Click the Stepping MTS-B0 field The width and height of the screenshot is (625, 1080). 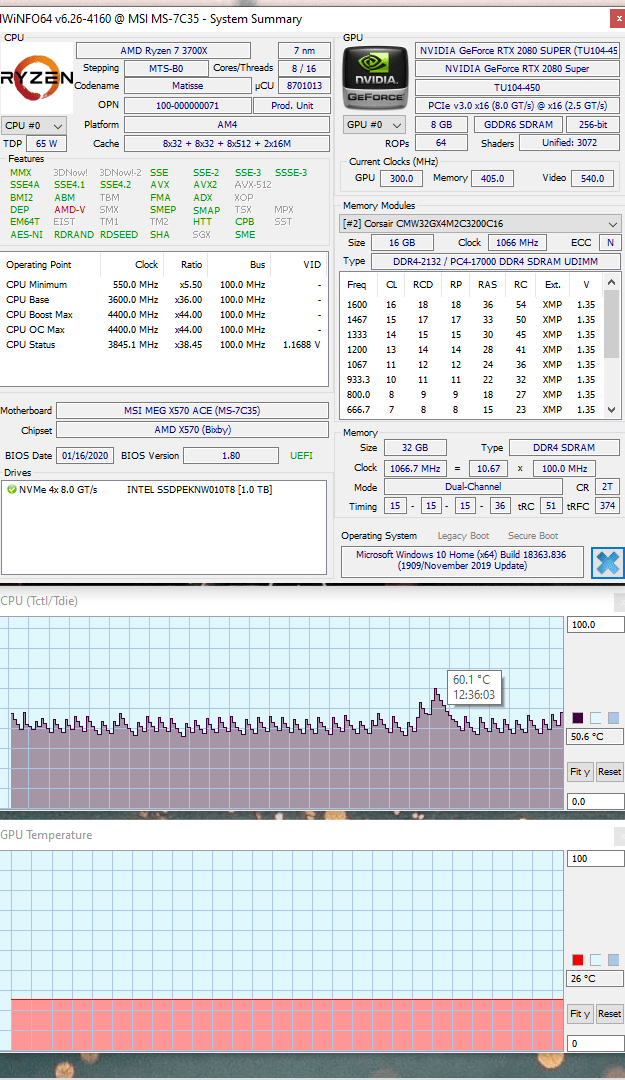click(166, 68)
